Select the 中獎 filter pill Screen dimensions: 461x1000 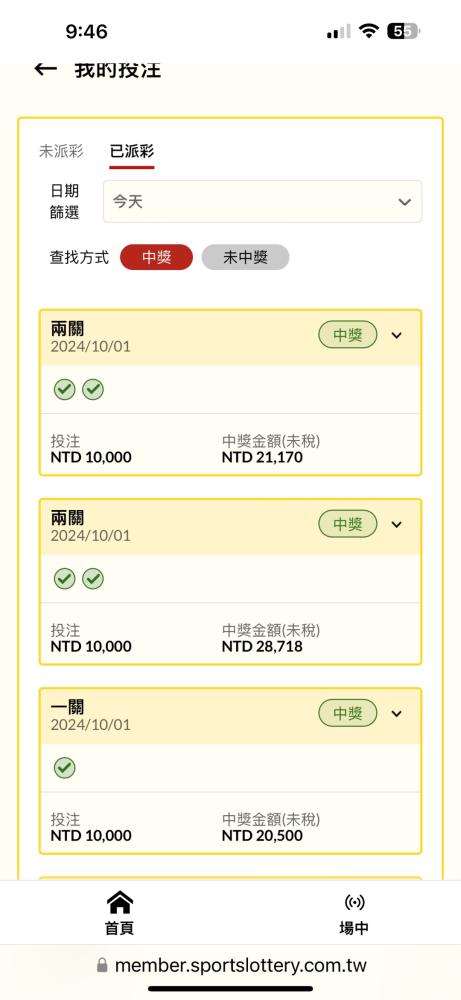[156, 257]
